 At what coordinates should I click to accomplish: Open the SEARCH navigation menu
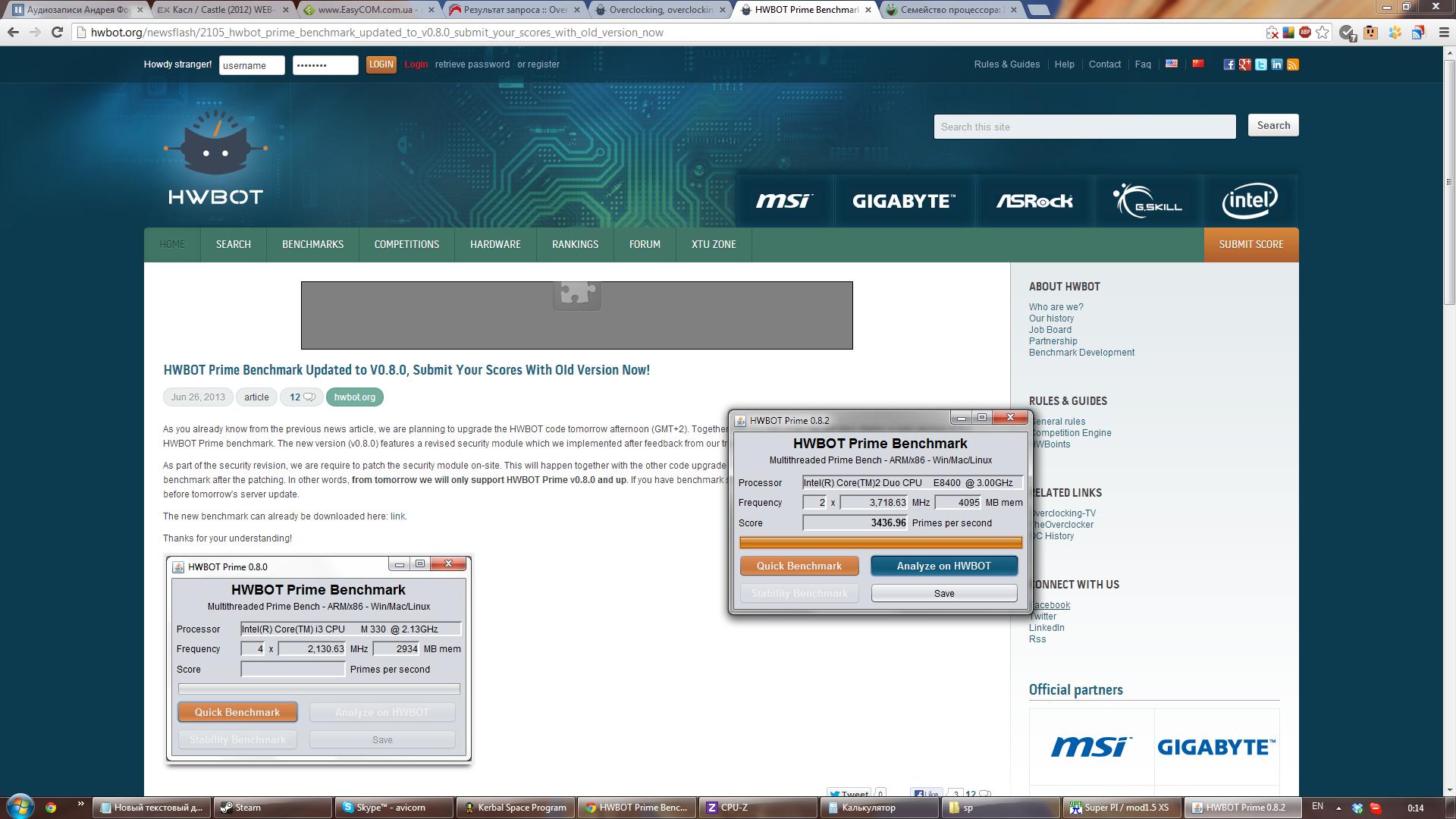233,244
